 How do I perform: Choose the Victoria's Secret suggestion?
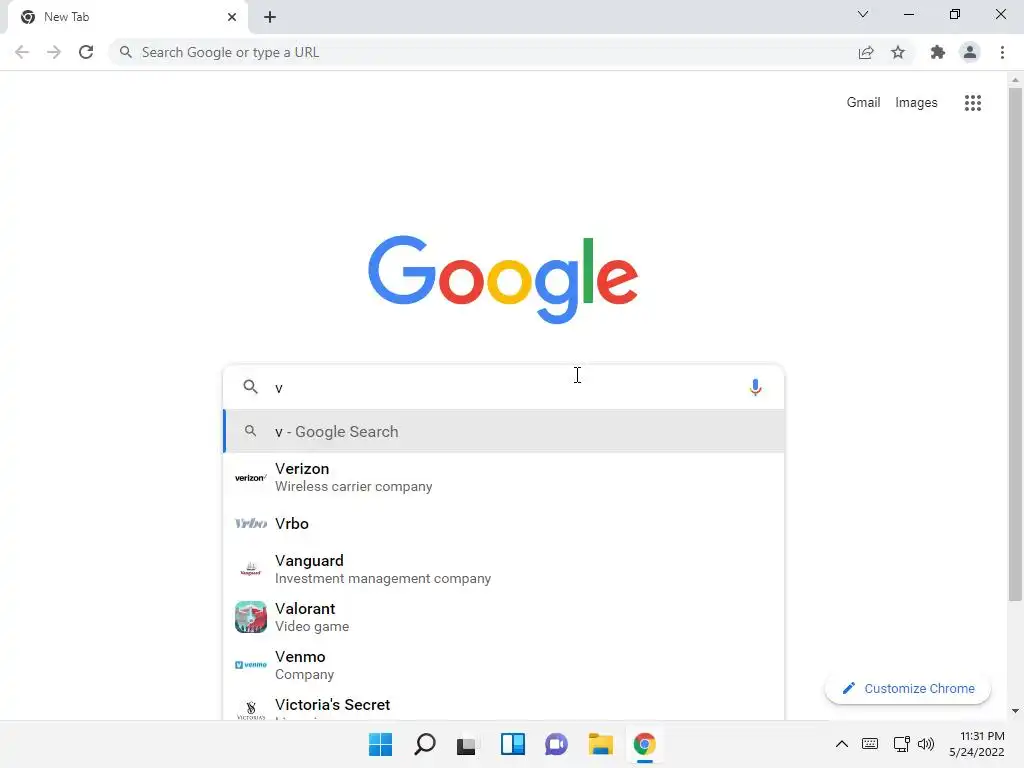[504, 706]
